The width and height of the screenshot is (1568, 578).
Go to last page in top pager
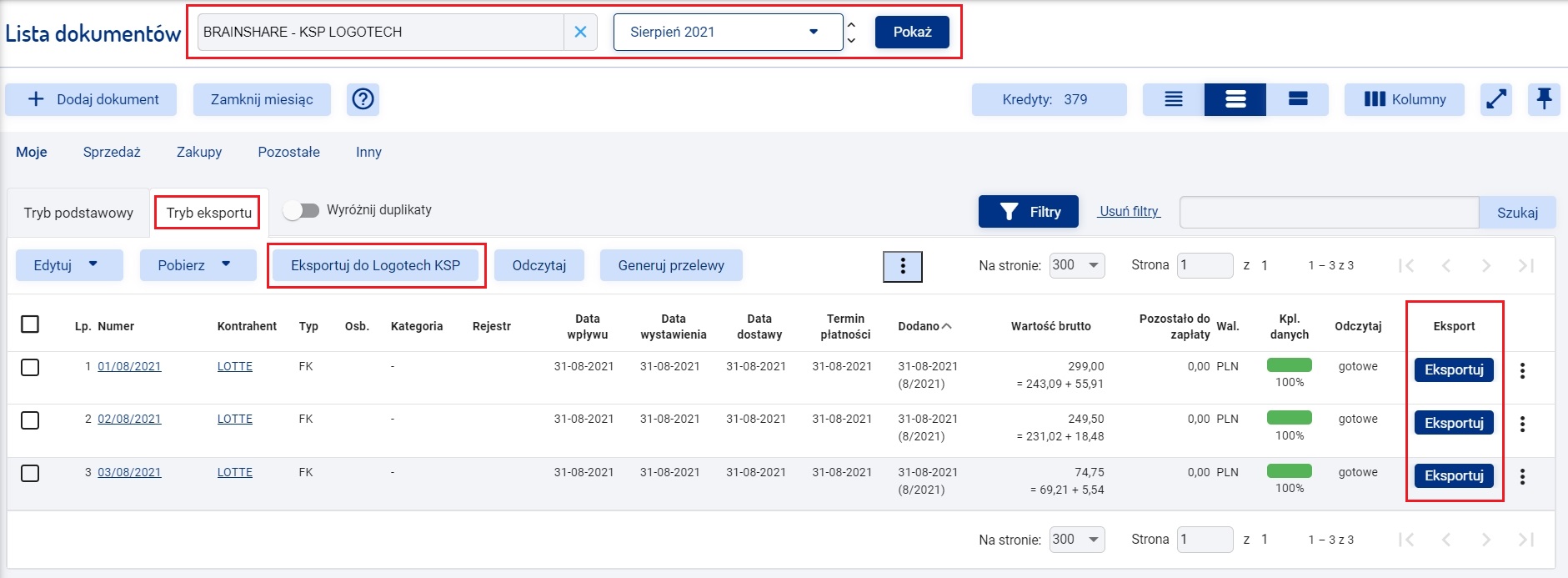pyautogui.click(x=1526, y=265)
